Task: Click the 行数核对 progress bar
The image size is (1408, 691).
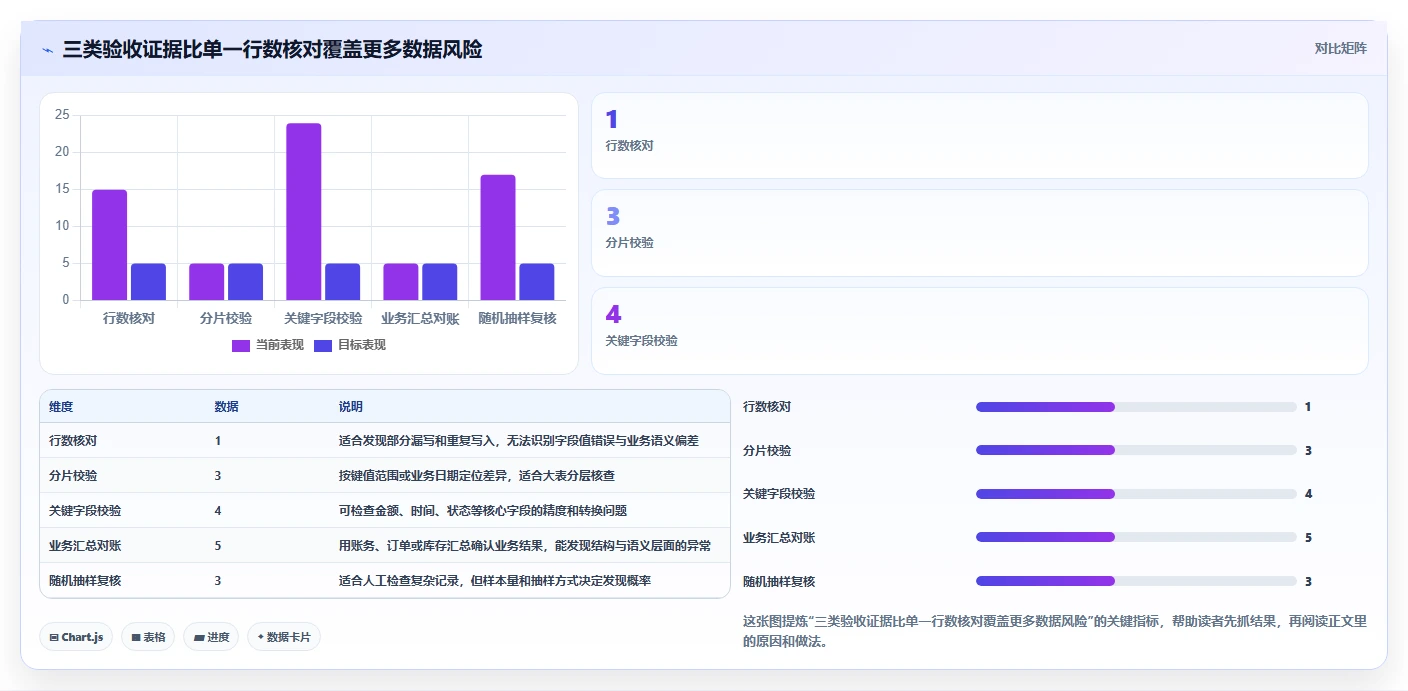Action: [x=1136, y=407]
